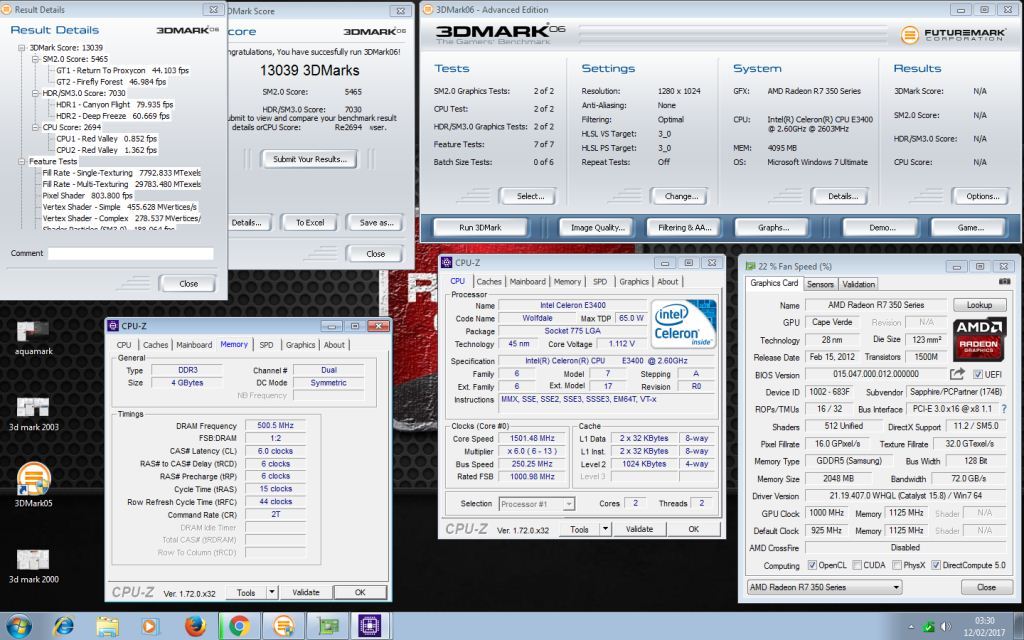Show hidden system tray icons
This screenshot has width=1024, height=640.
[910, 627]
